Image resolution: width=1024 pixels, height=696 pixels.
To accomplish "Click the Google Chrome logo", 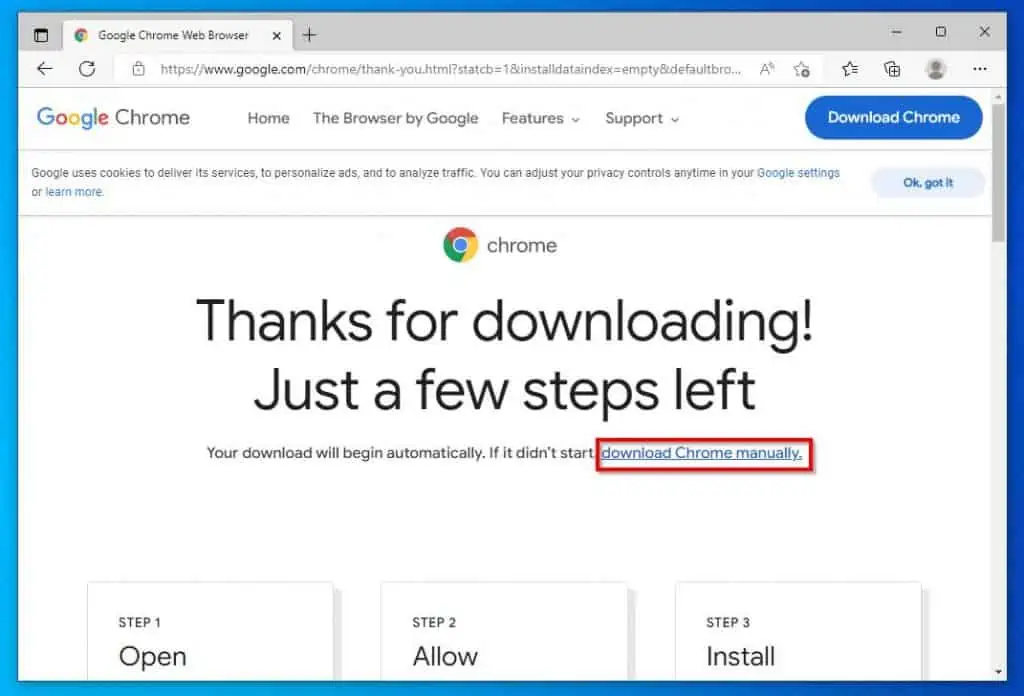I will [x=114, y=118].
